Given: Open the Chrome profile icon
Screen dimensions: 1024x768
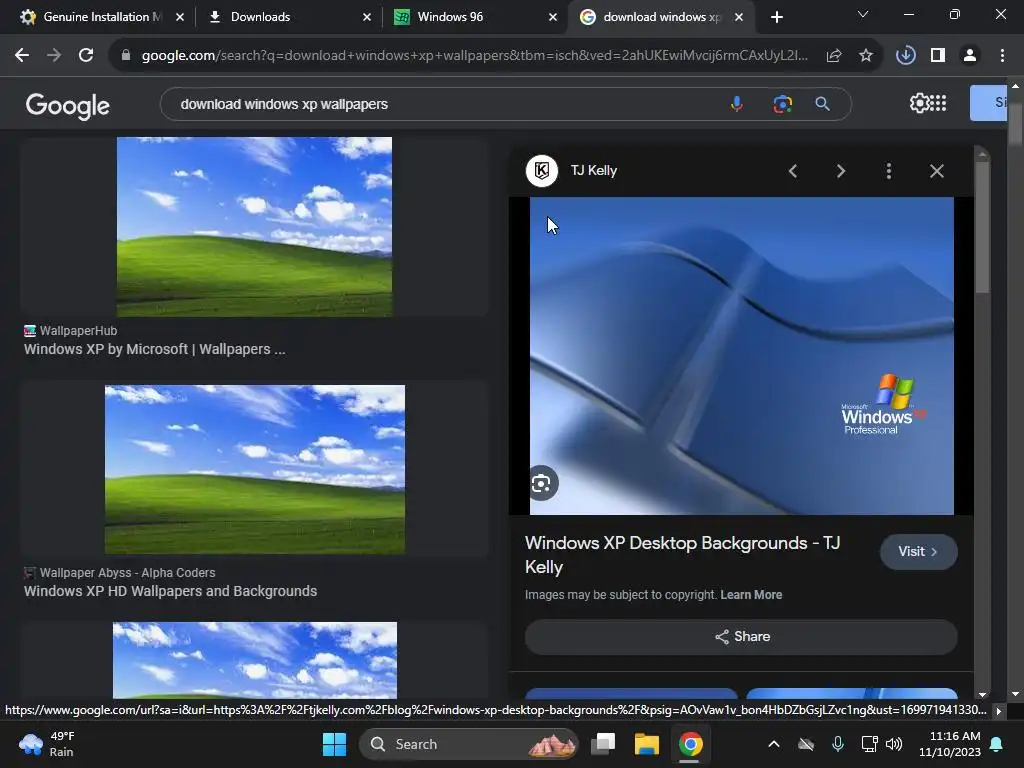Looking at the screenshot, I should [970, 56].
